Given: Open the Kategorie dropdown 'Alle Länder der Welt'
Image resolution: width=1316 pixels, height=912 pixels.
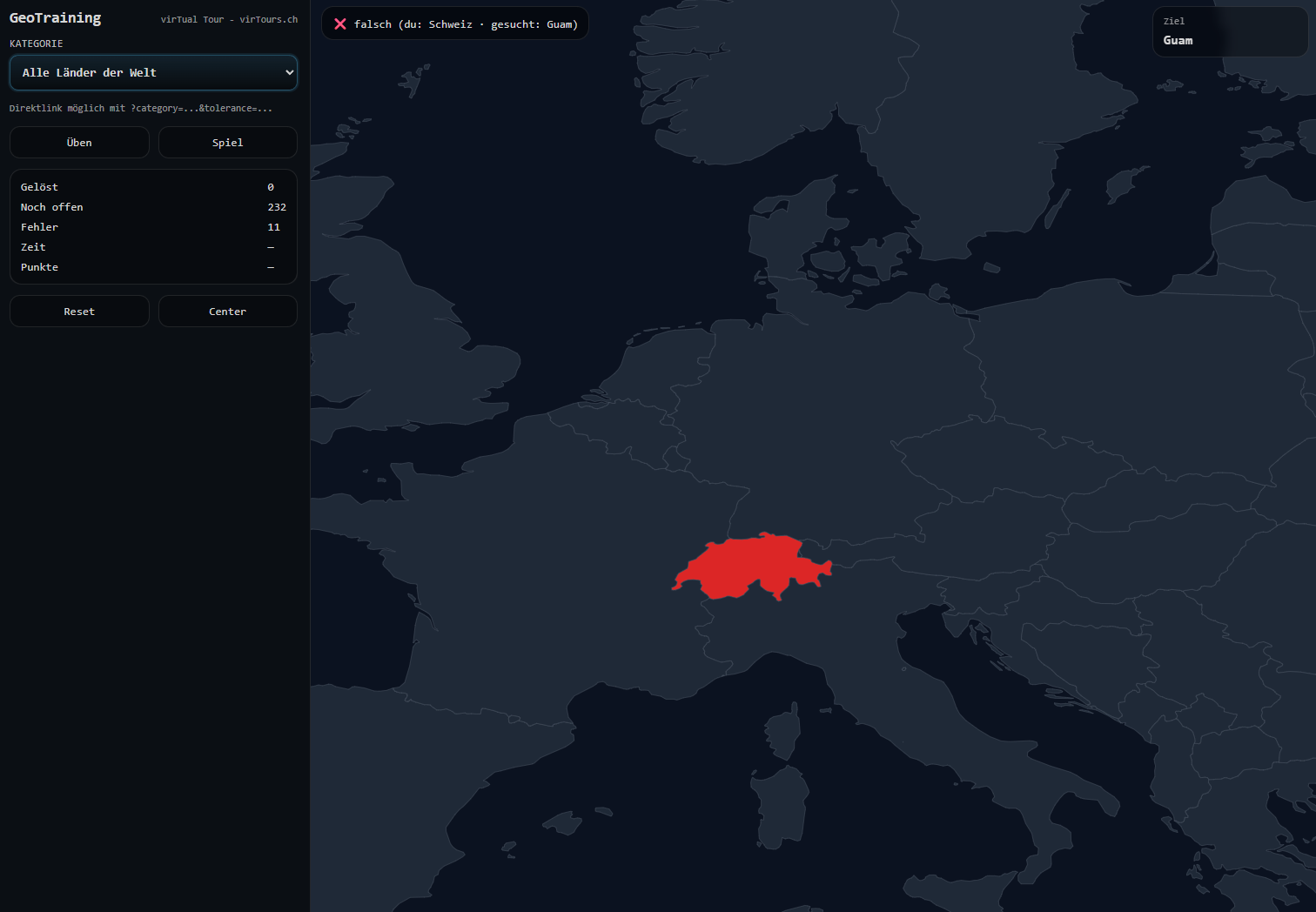Looking at the screenshot, I should click(x=153, y=73).
